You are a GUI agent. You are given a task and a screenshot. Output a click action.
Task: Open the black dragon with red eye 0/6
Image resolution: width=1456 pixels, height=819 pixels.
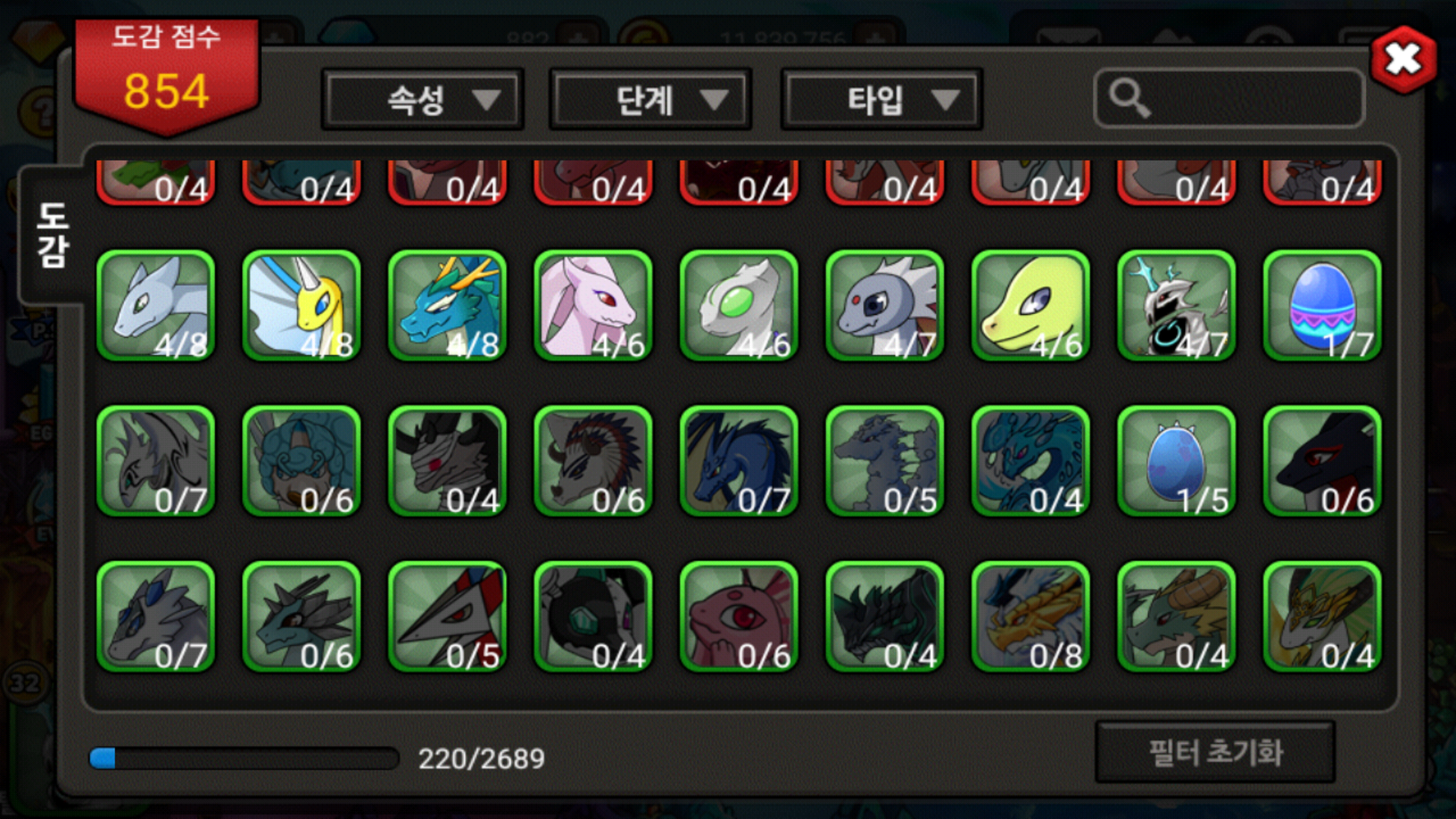1322,461
